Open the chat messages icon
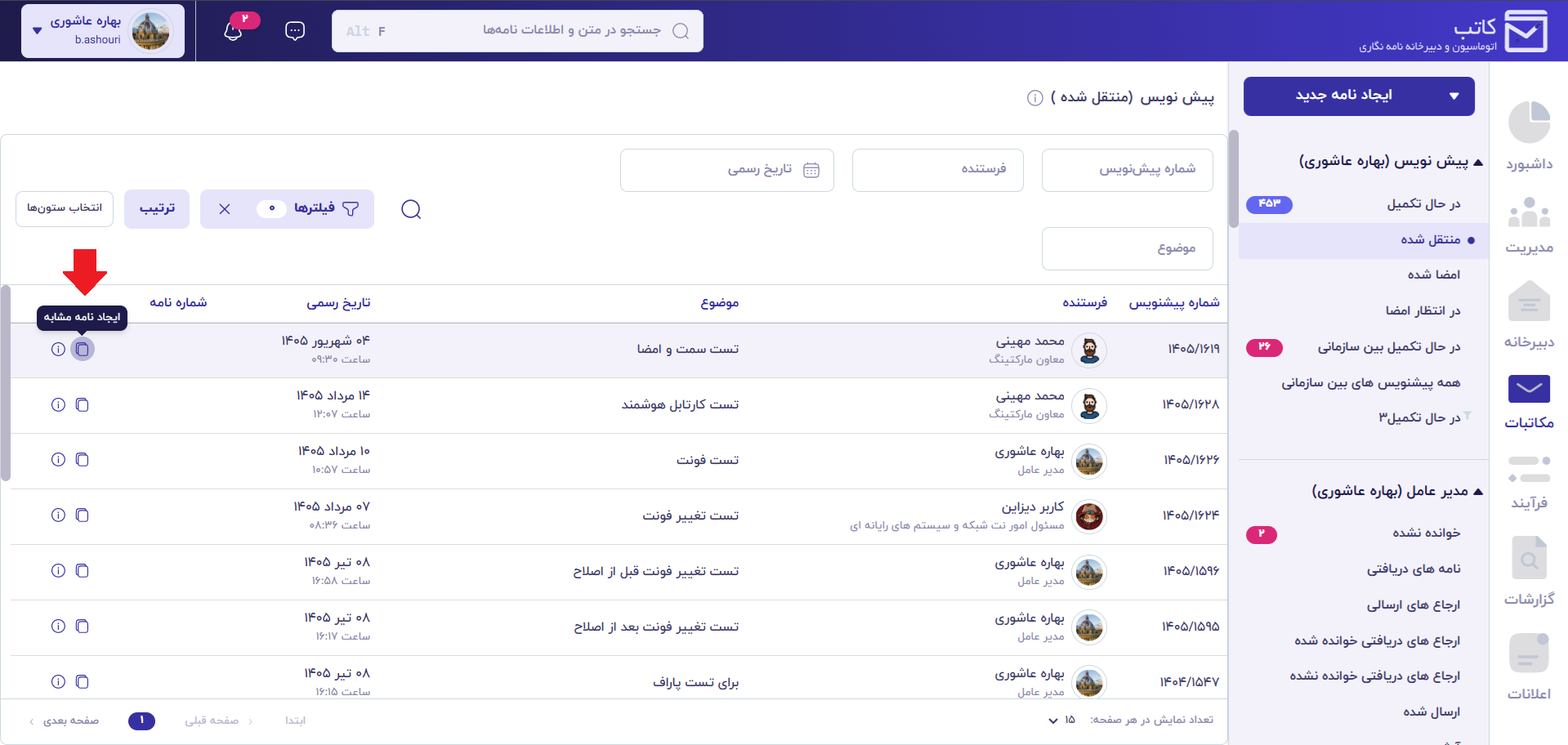 pyautogui.click(x=295, y=31)
